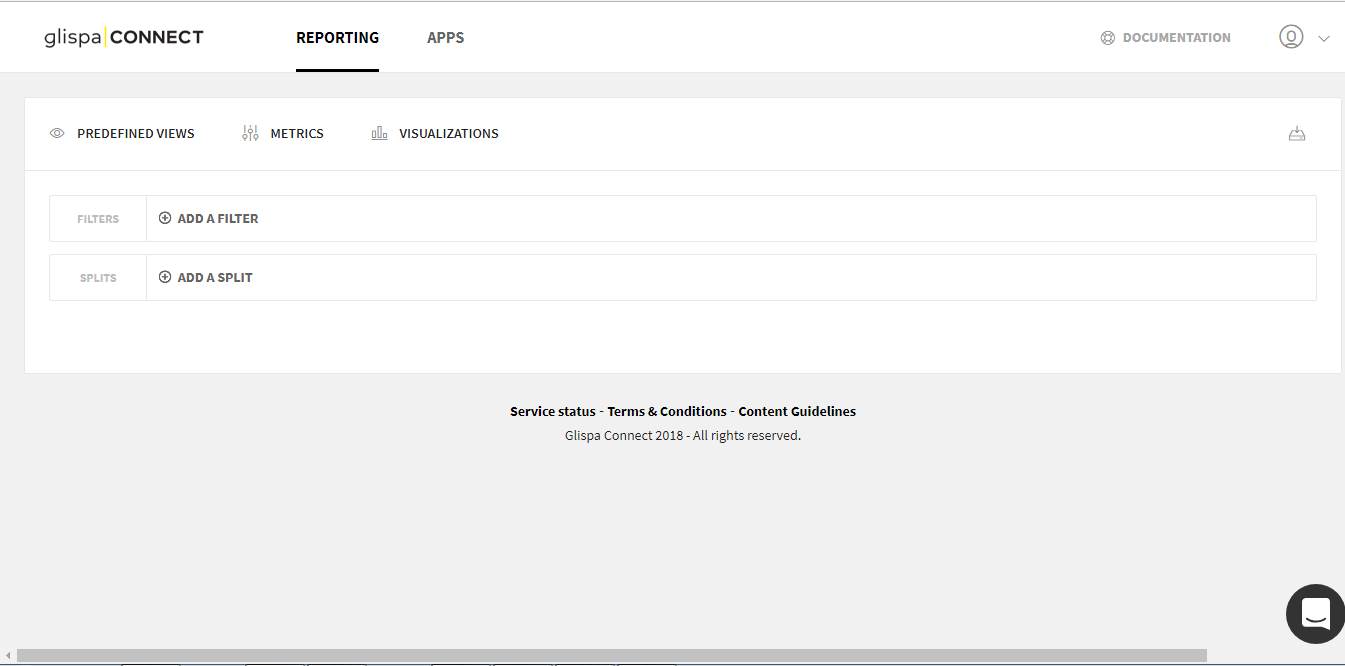
Task: Open the Terms & Conditions link
Action: (667, 411)
